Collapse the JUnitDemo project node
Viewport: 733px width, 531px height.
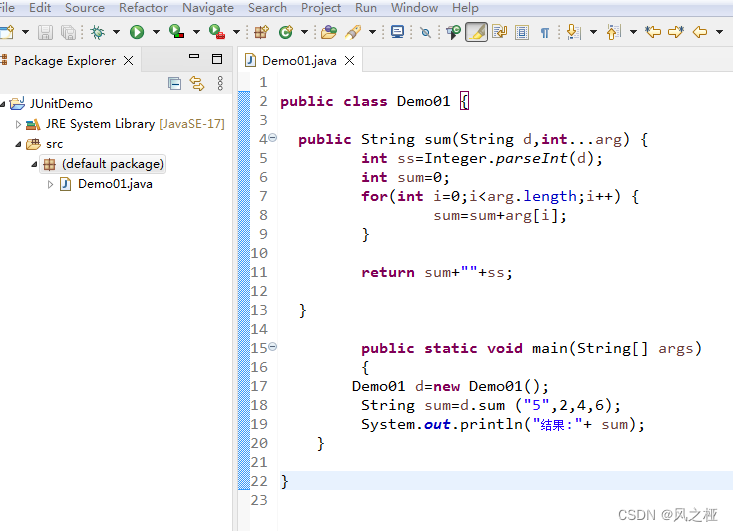pos(3,104)
